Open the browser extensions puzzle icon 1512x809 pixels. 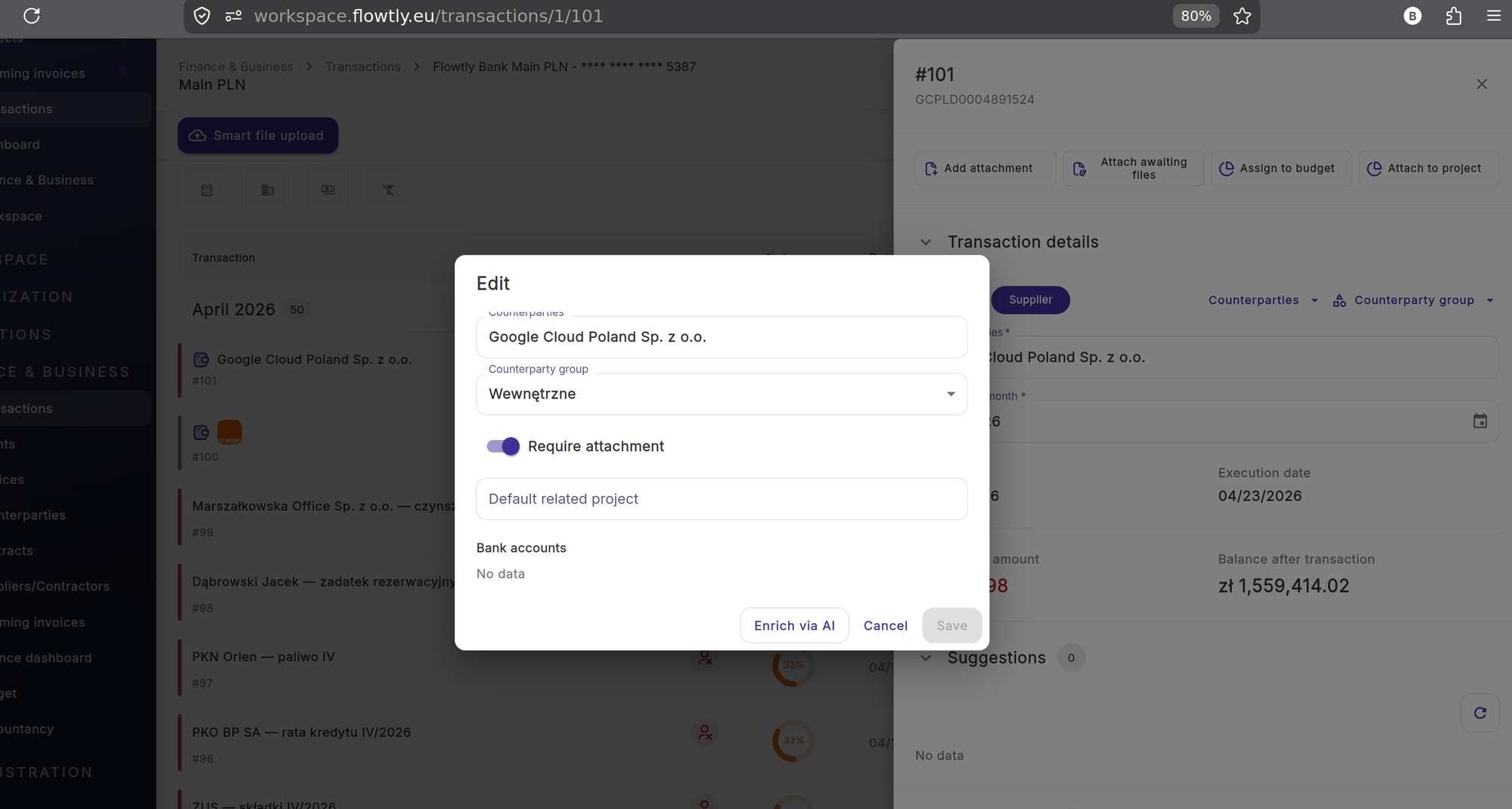(1453, 16)
